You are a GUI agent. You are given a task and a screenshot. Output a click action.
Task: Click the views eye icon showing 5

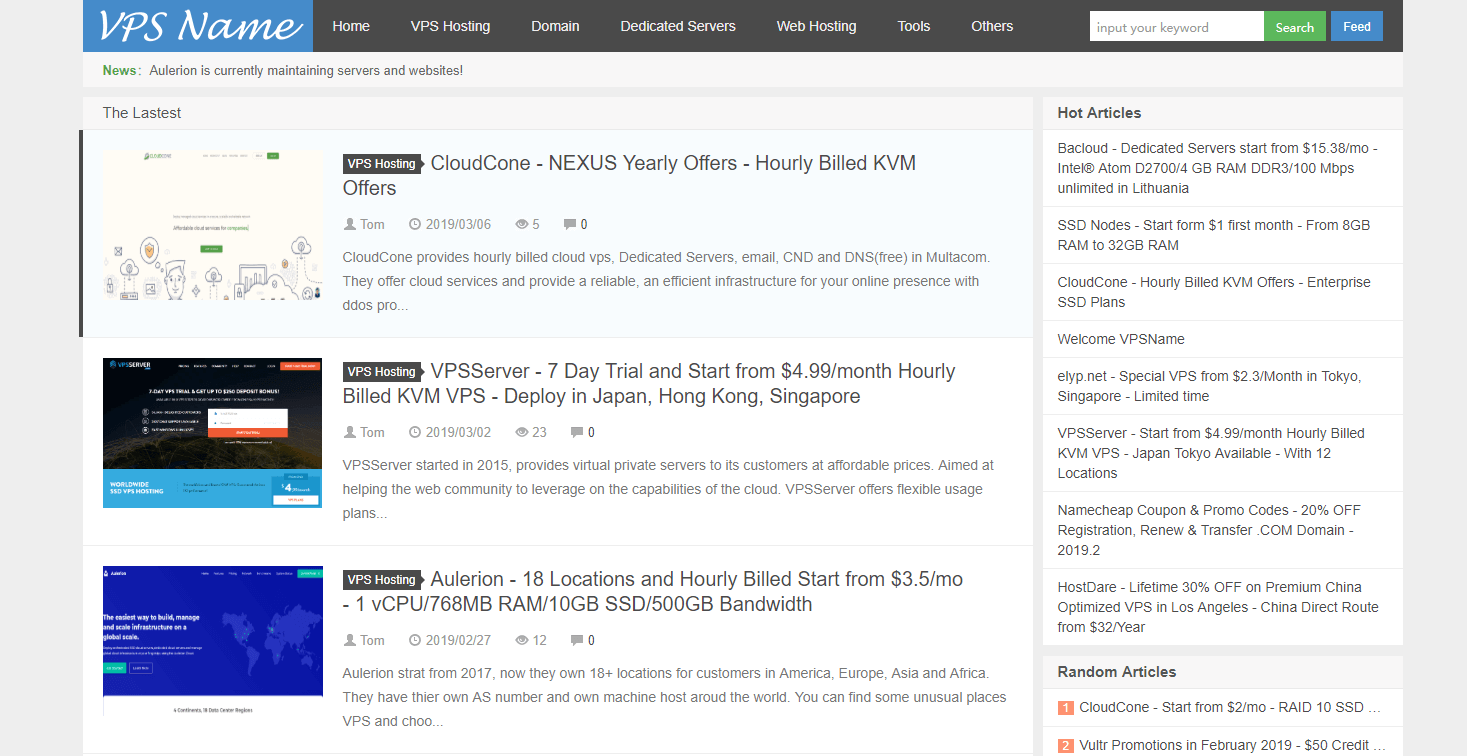(x=521, y=224)
